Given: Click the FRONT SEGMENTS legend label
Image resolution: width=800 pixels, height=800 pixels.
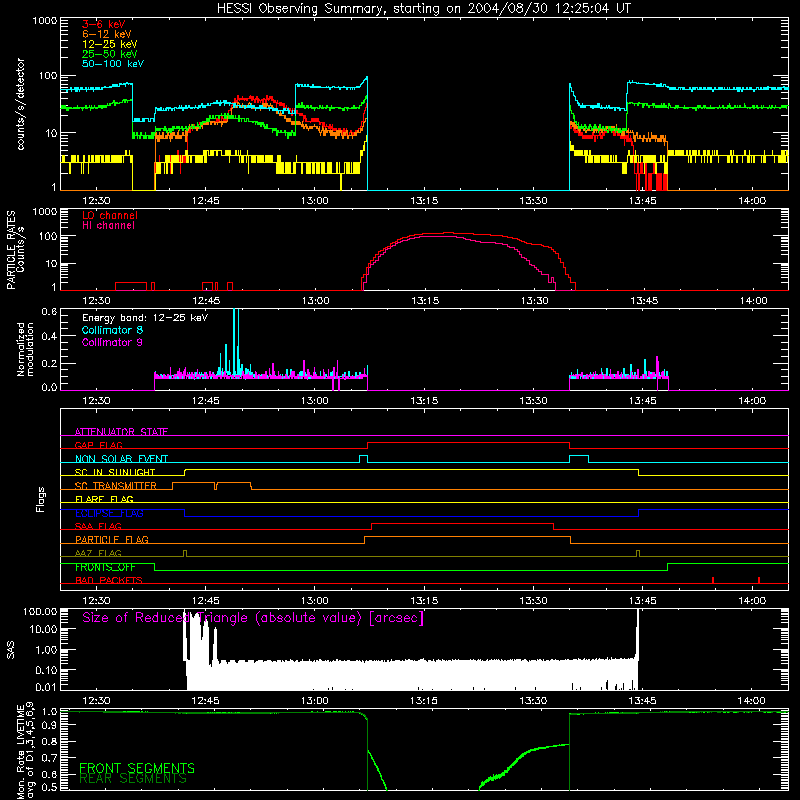Looking at the screenshot, I should click(x=137, y=768).
